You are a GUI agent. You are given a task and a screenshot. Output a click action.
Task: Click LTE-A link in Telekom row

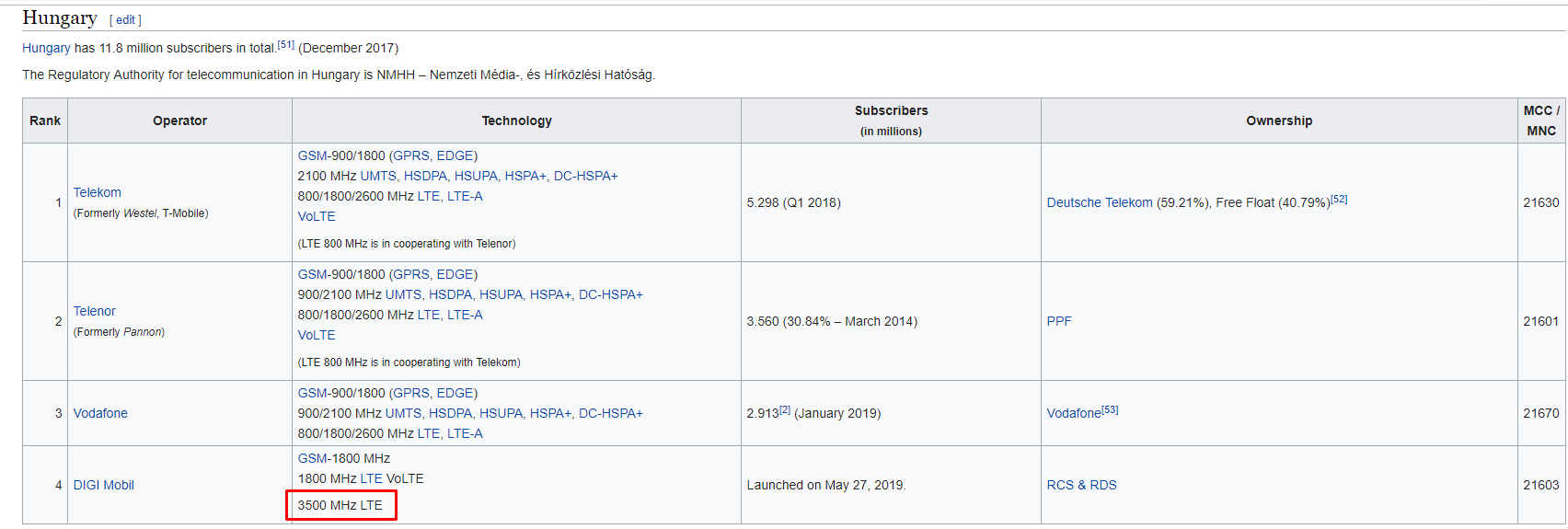(465, 196)
